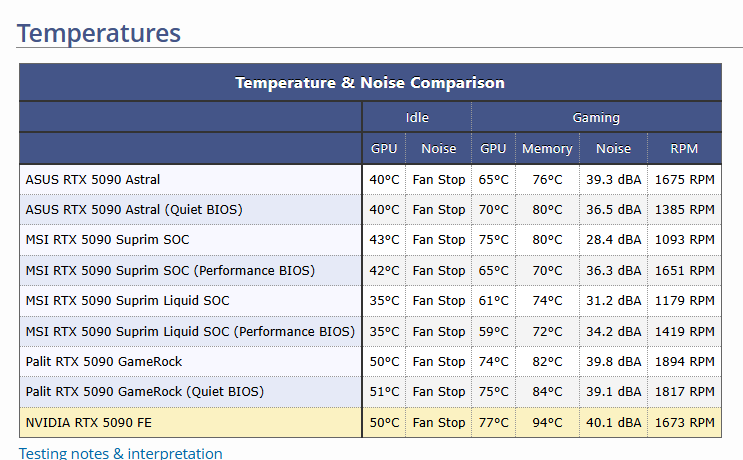Screen dimensions: 743x460
Task: Click the ASUS RTX 5090 Astral (Quiet BIOS) label
Action: coord(134,210)
